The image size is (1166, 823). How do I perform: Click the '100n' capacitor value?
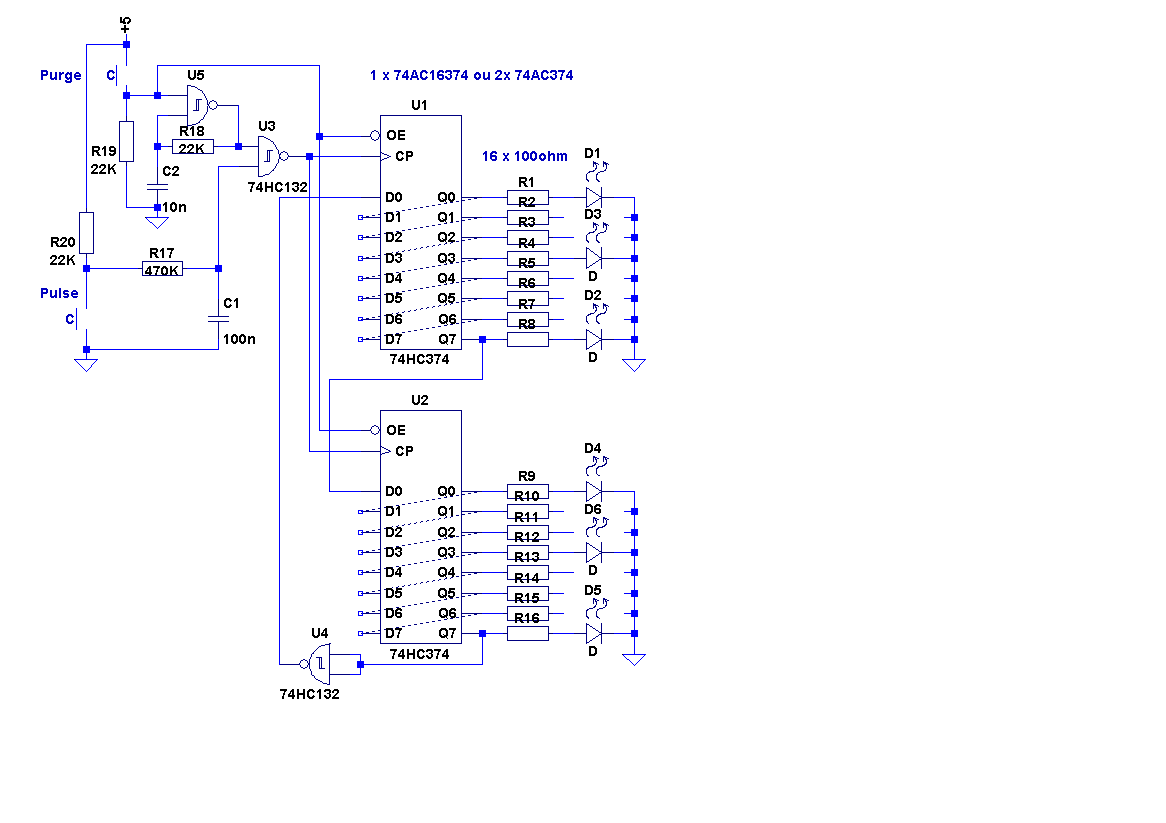(239, 339)
